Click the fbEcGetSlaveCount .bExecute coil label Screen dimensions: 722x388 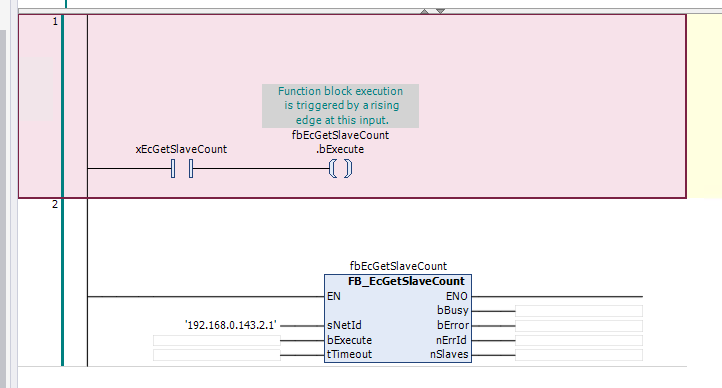[x=340, y=142]
